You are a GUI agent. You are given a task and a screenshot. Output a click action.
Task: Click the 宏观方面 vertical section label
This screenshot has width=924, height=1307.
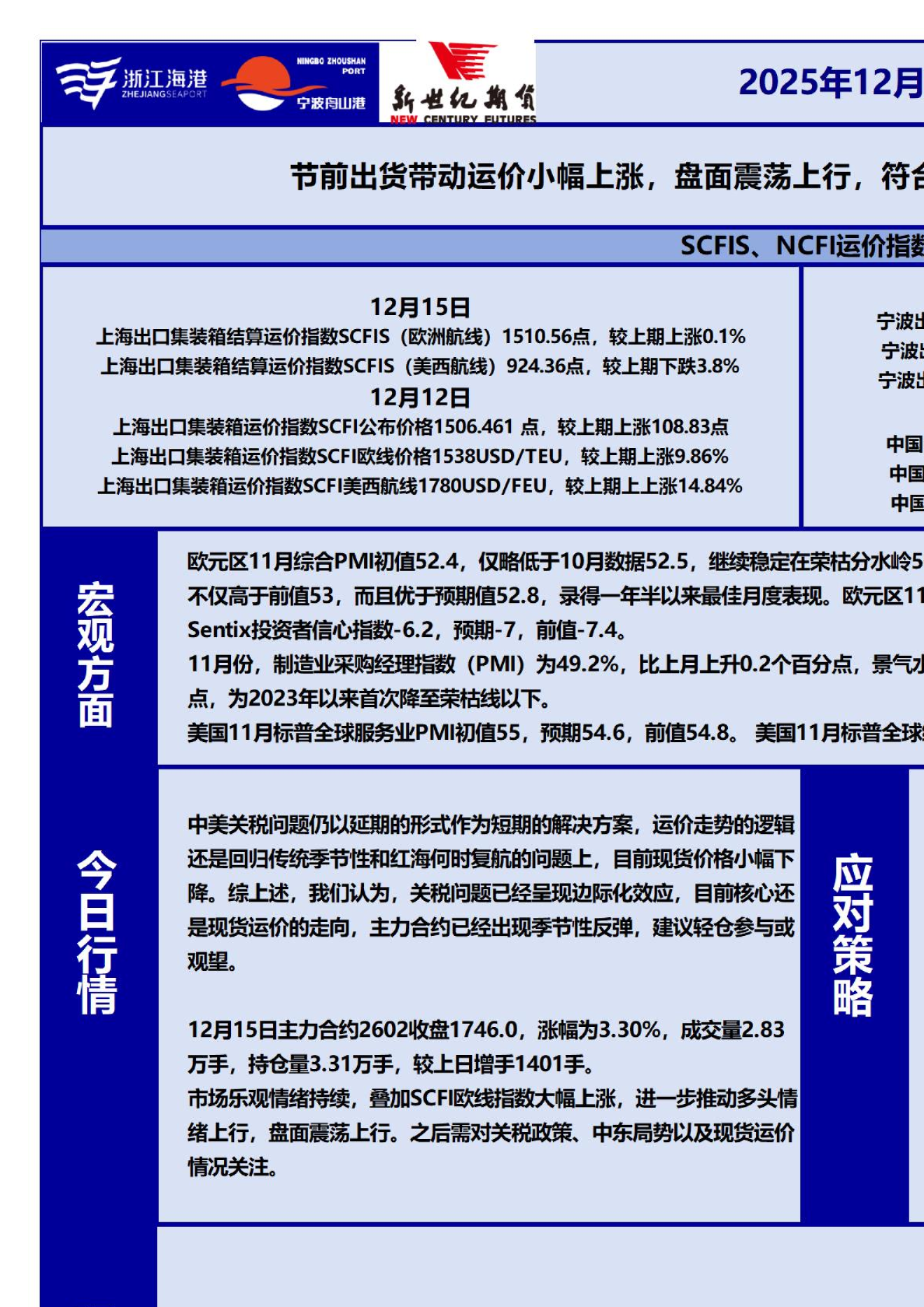[x=96, y=653]
